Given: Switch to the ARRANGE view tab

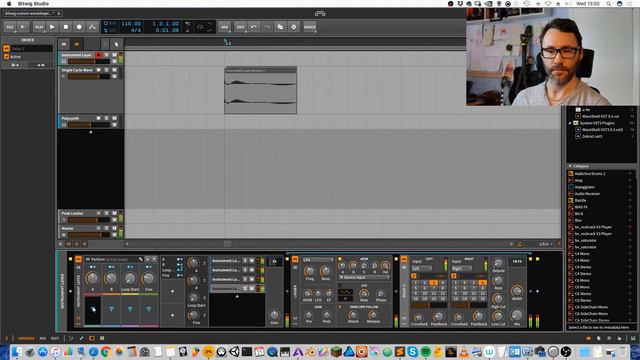Looking at the screenshot, I should (x=27, y=338).
